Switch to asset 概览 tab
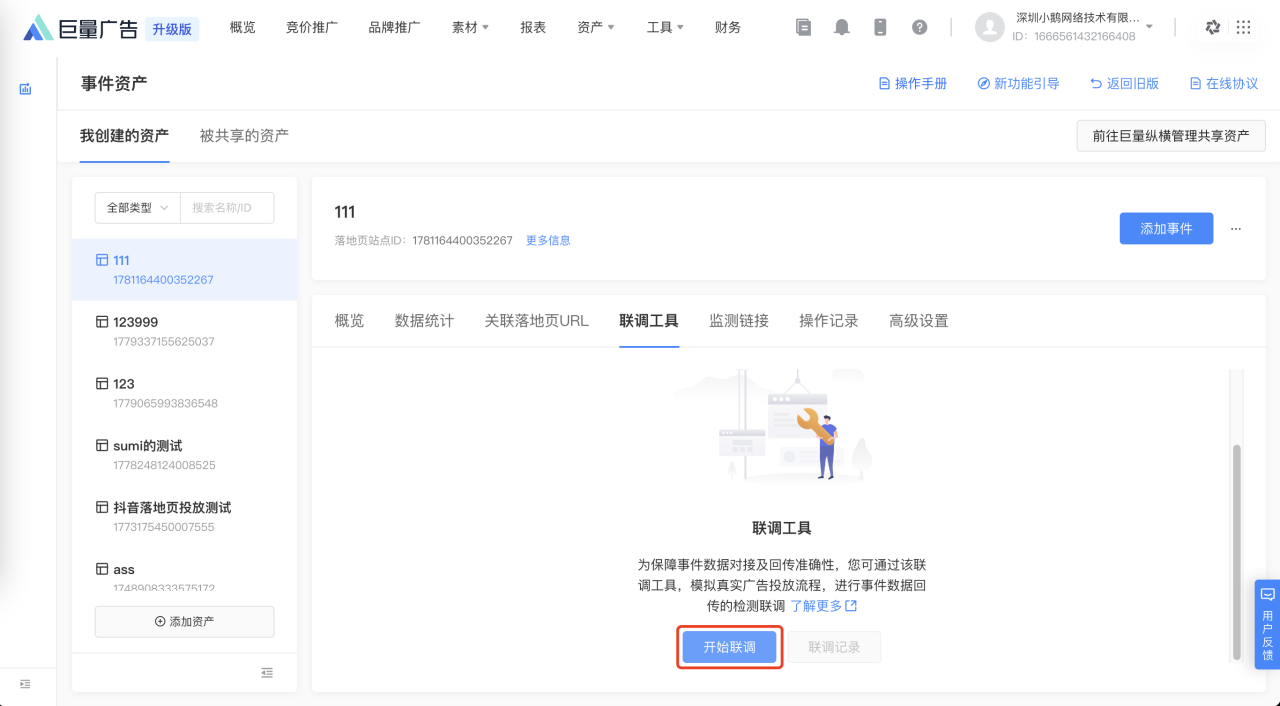 [349, 321]
